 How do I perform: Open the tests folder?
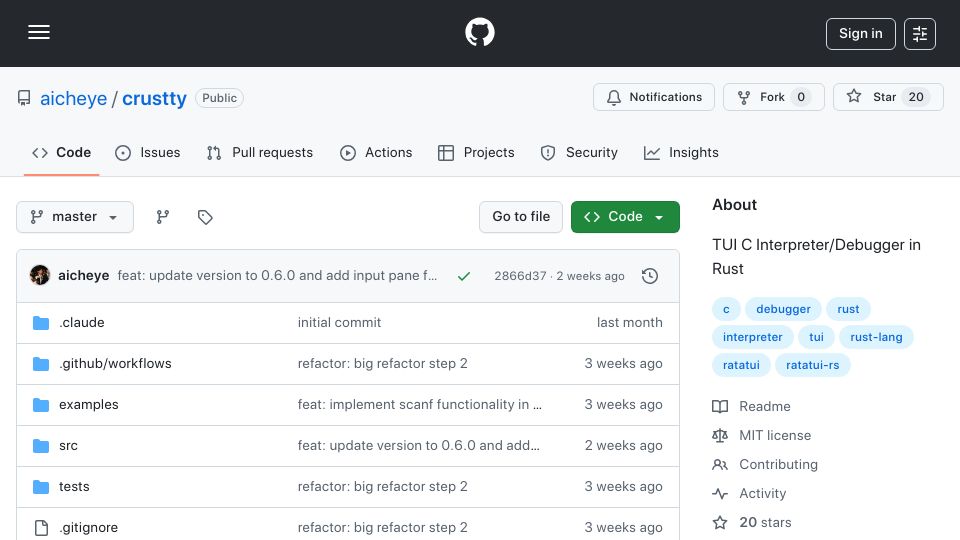click(x=74, y=487)
